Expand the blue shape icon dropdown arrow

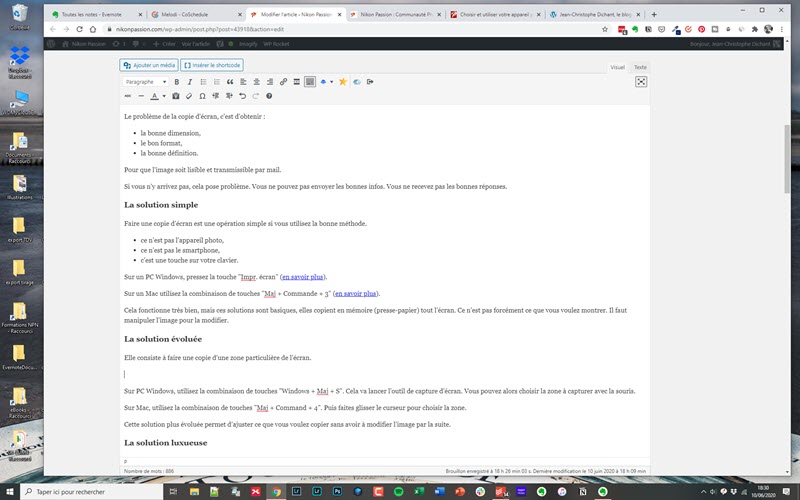[x=332, y=82]
